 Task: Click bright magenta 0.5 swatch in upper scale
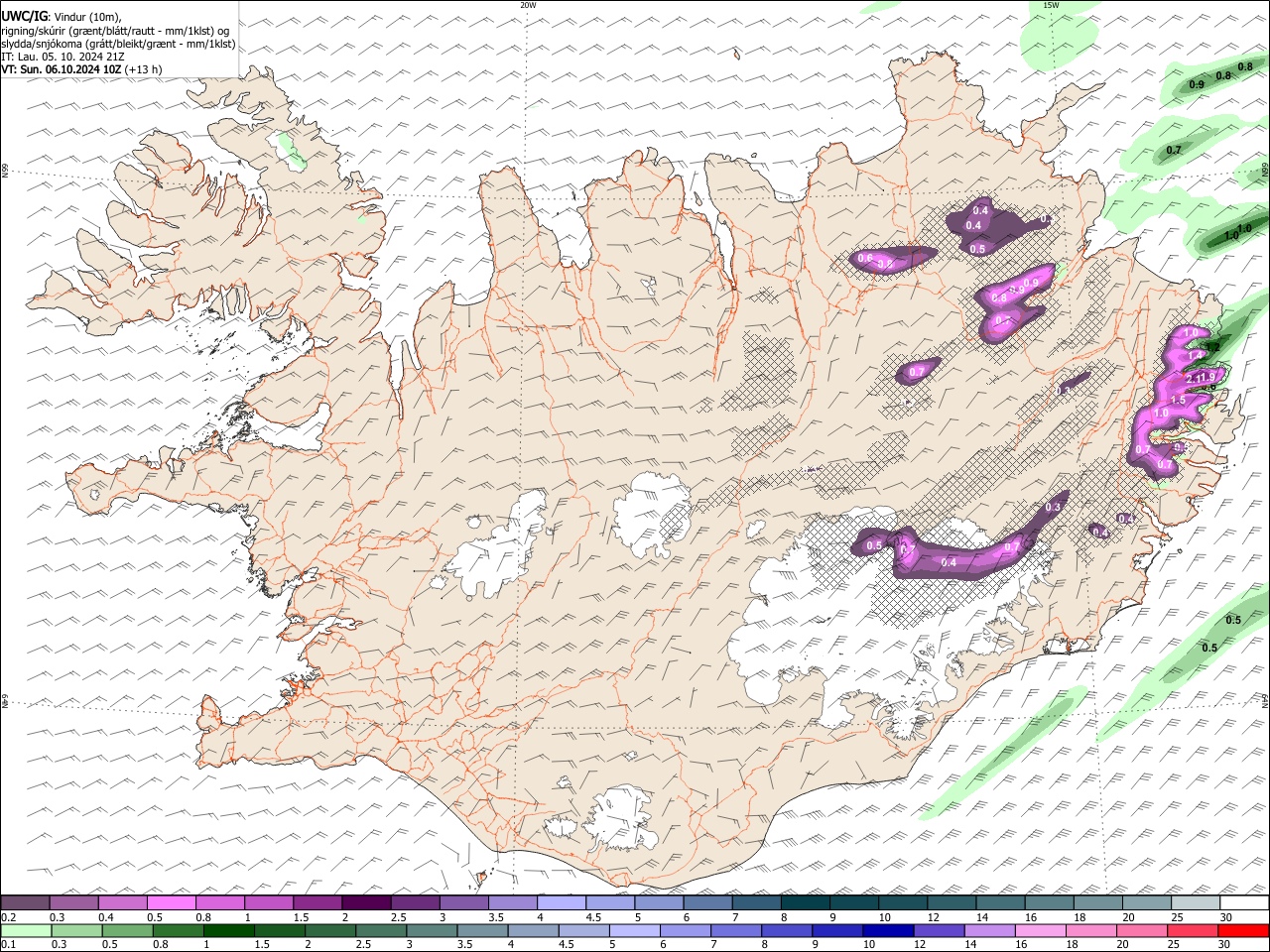pos(171,902)
